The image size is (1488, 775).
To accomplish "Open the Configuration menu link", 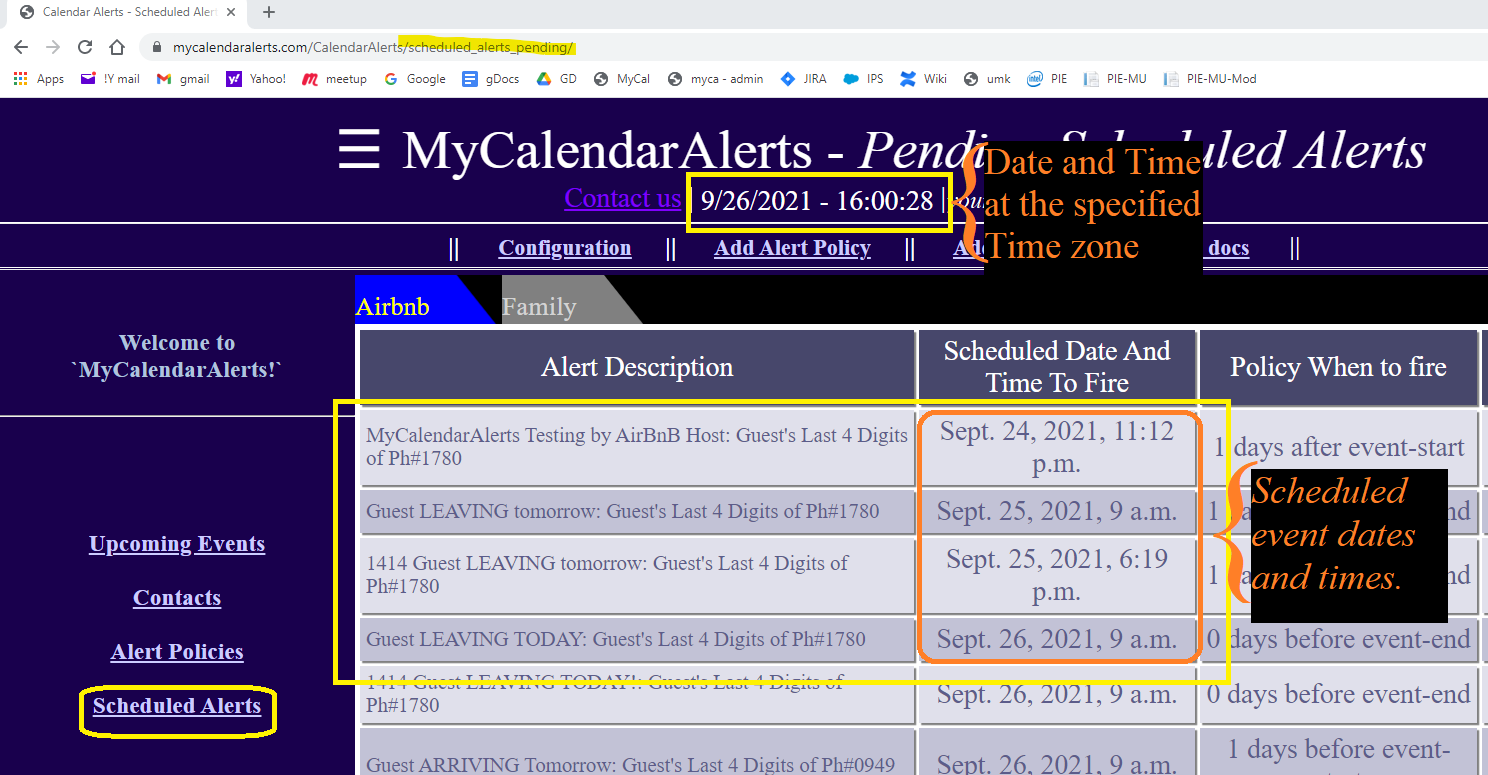I will (564, 248).
